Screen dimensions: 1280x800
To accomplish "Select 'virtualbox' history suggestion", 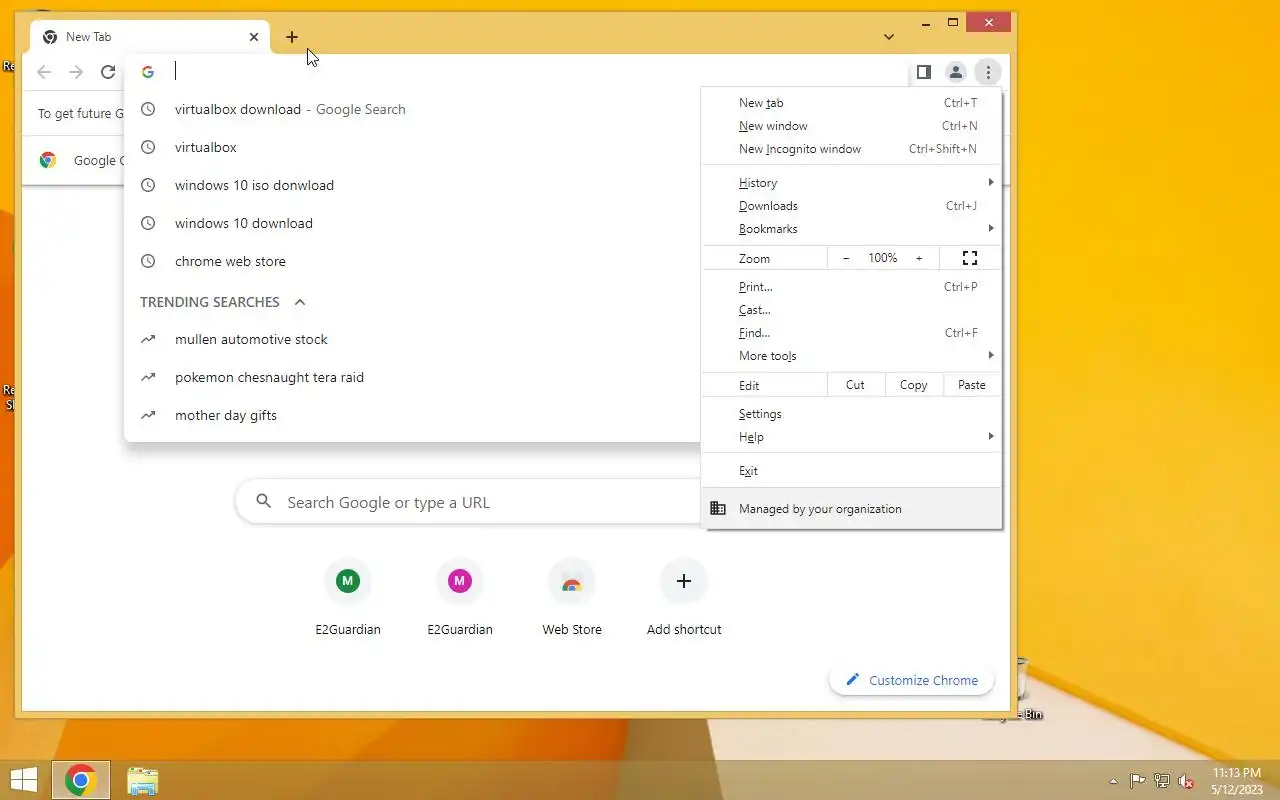I will [412, 147].
